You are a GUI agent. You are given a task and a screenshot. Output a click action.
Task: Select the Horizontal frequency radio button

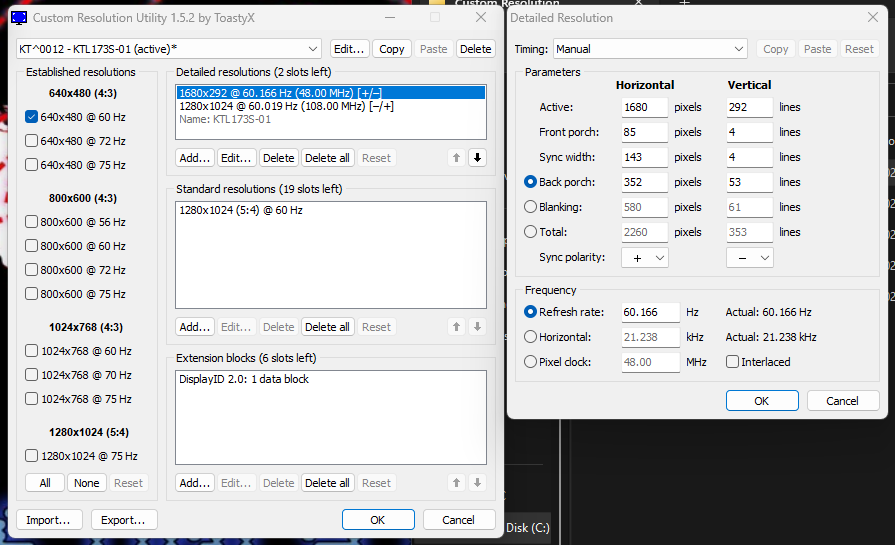click(531, 337)
